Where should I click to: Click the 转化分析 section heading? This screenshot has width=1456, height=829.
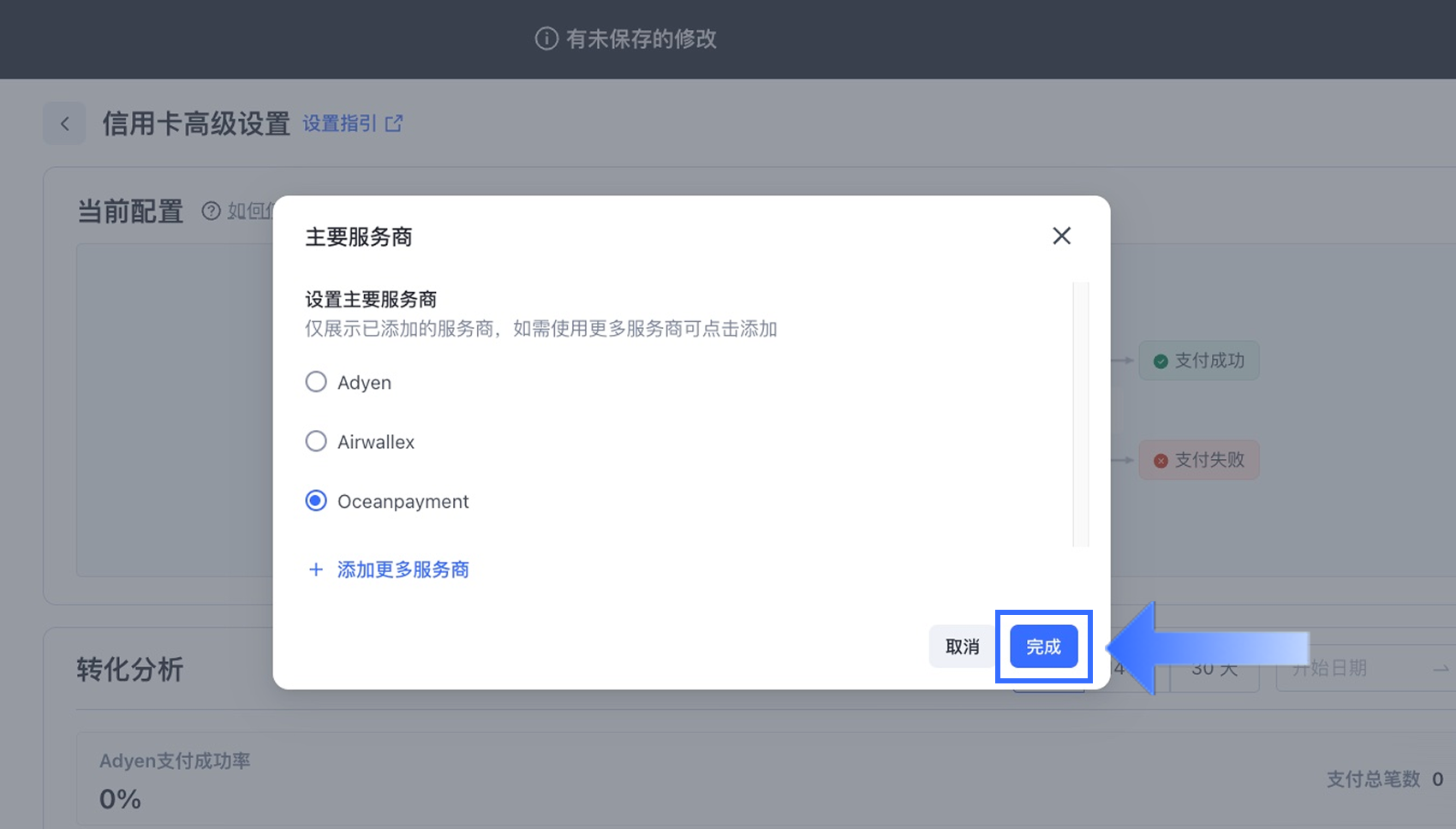130,669
